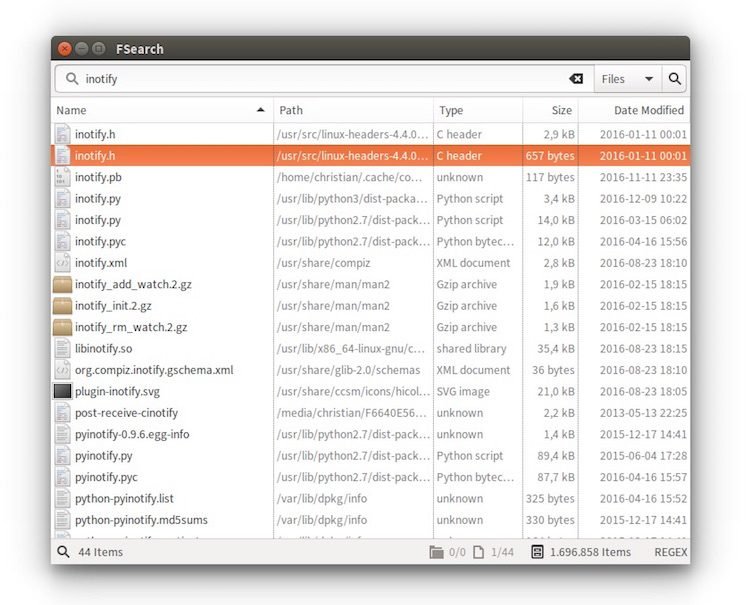The width and height of the screenshot is (750, 605).
Task: Click the search magnifier button beside Files
Action: tap(675, 79)
